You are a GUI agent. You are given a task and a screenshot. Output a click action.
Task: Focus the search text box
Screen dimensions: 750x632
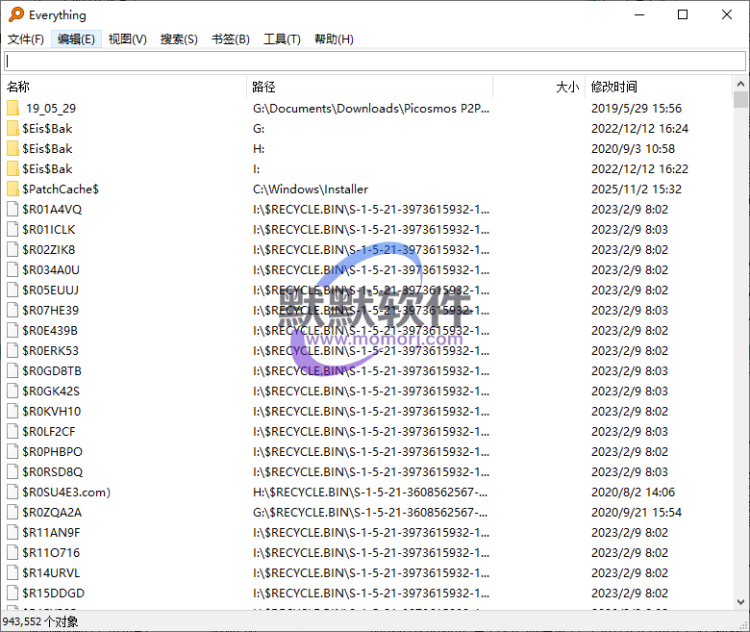(374, 61)
